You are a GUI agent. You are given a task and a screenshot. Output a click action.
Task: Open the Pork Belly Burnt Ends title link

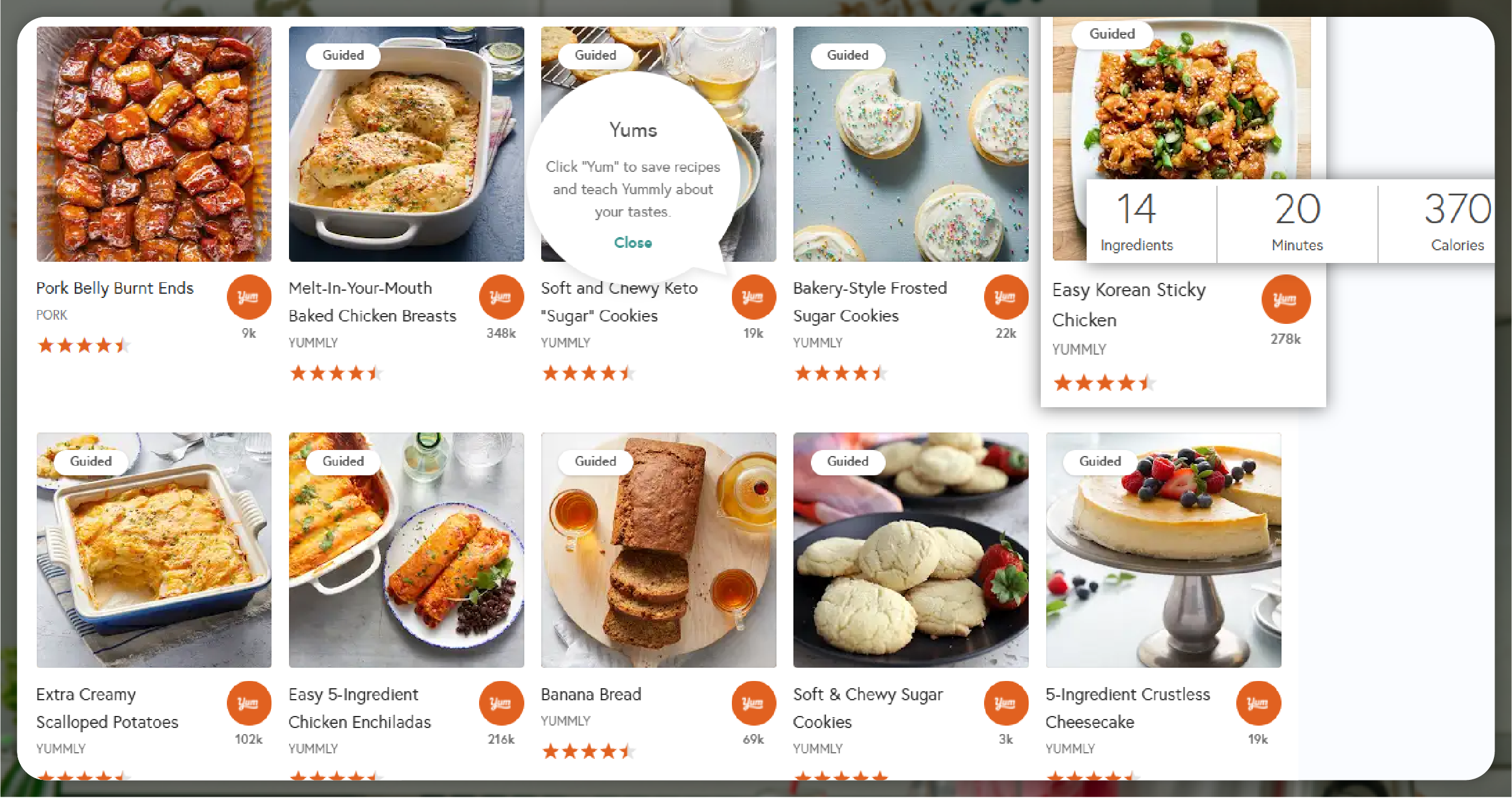tap(115, 288)
